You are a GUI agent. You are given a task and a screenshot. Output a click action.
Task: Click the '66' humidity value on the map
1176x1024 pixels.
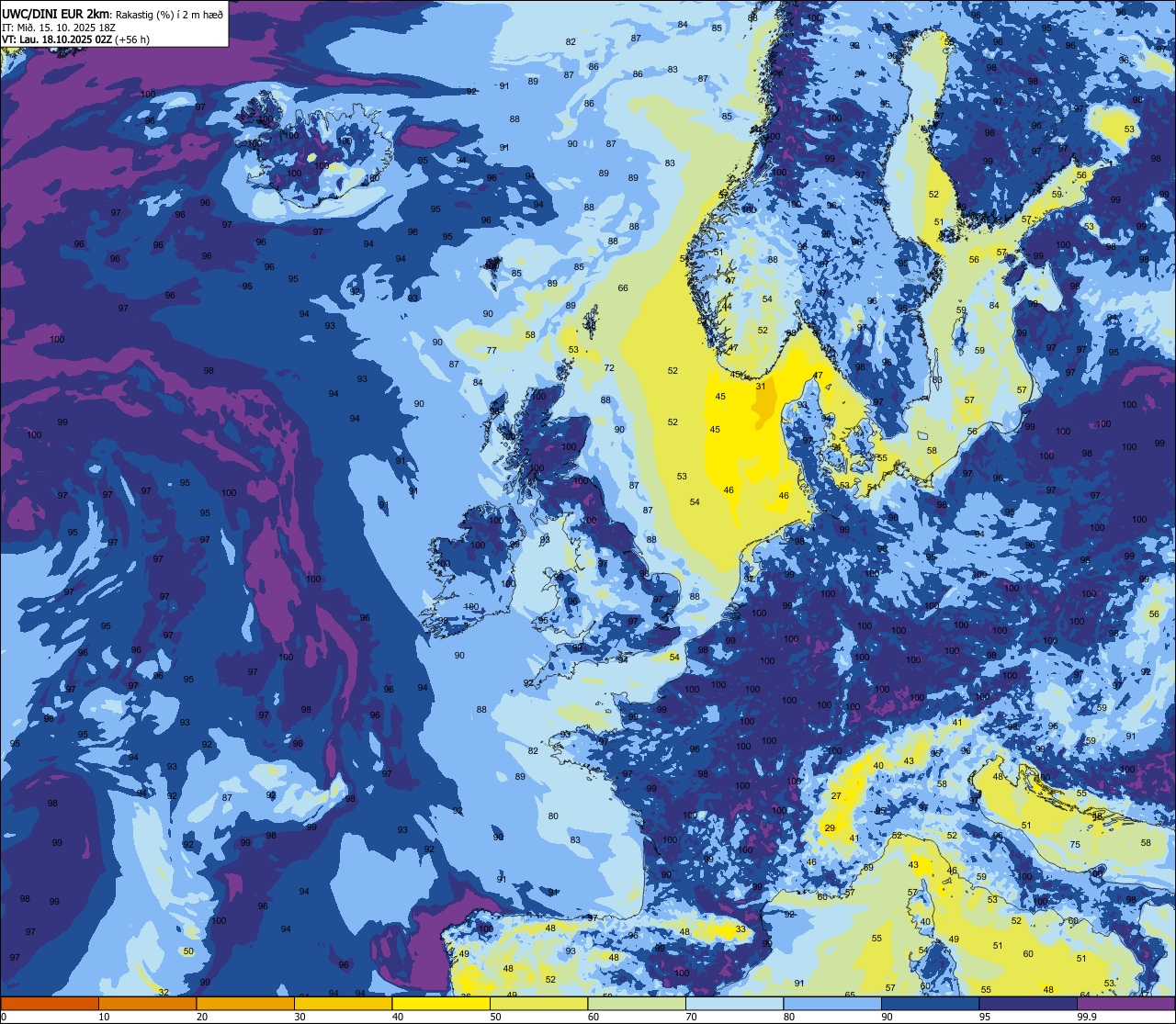(623, 288)
